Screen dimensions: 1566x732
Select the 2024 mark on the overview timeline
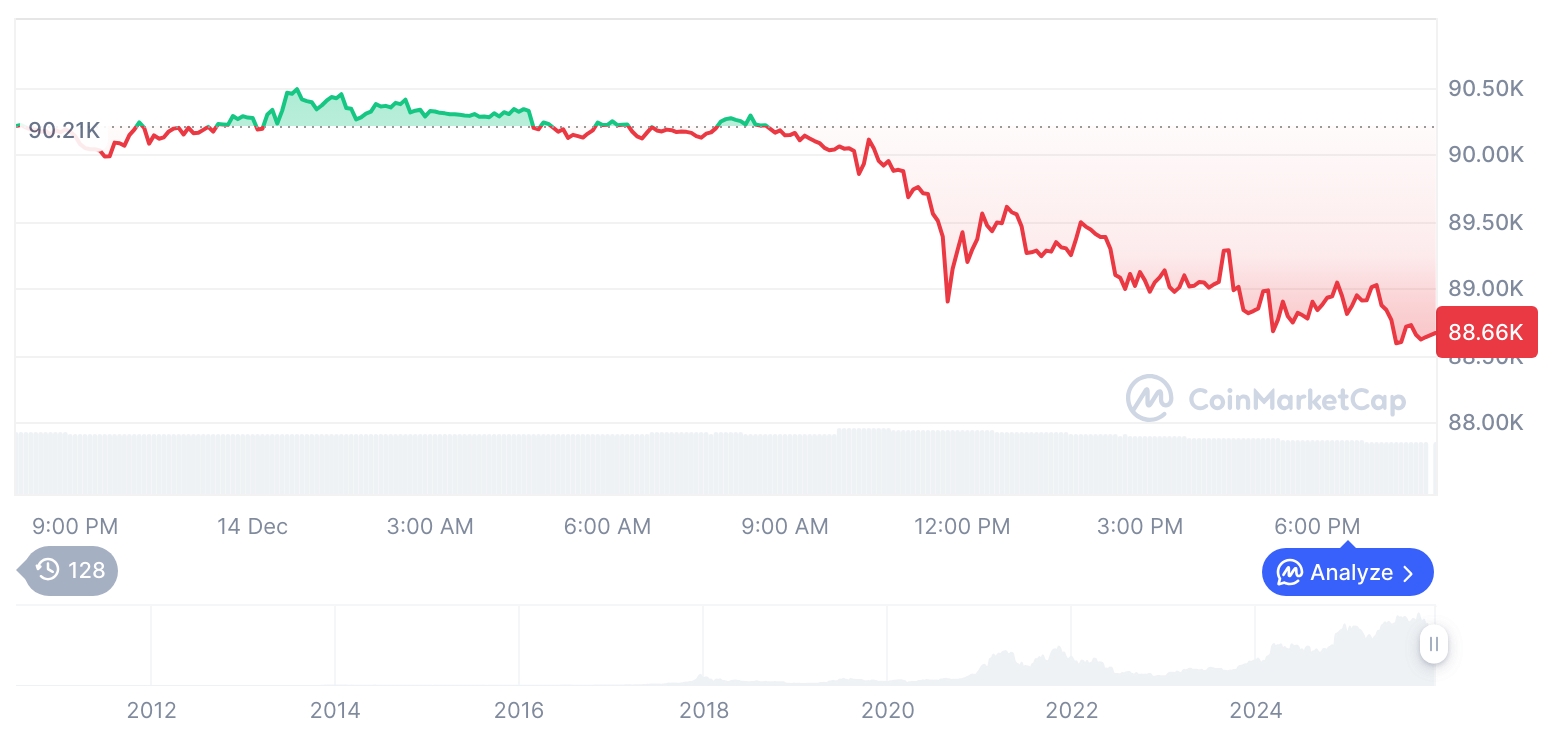(x=1256, y=710)
